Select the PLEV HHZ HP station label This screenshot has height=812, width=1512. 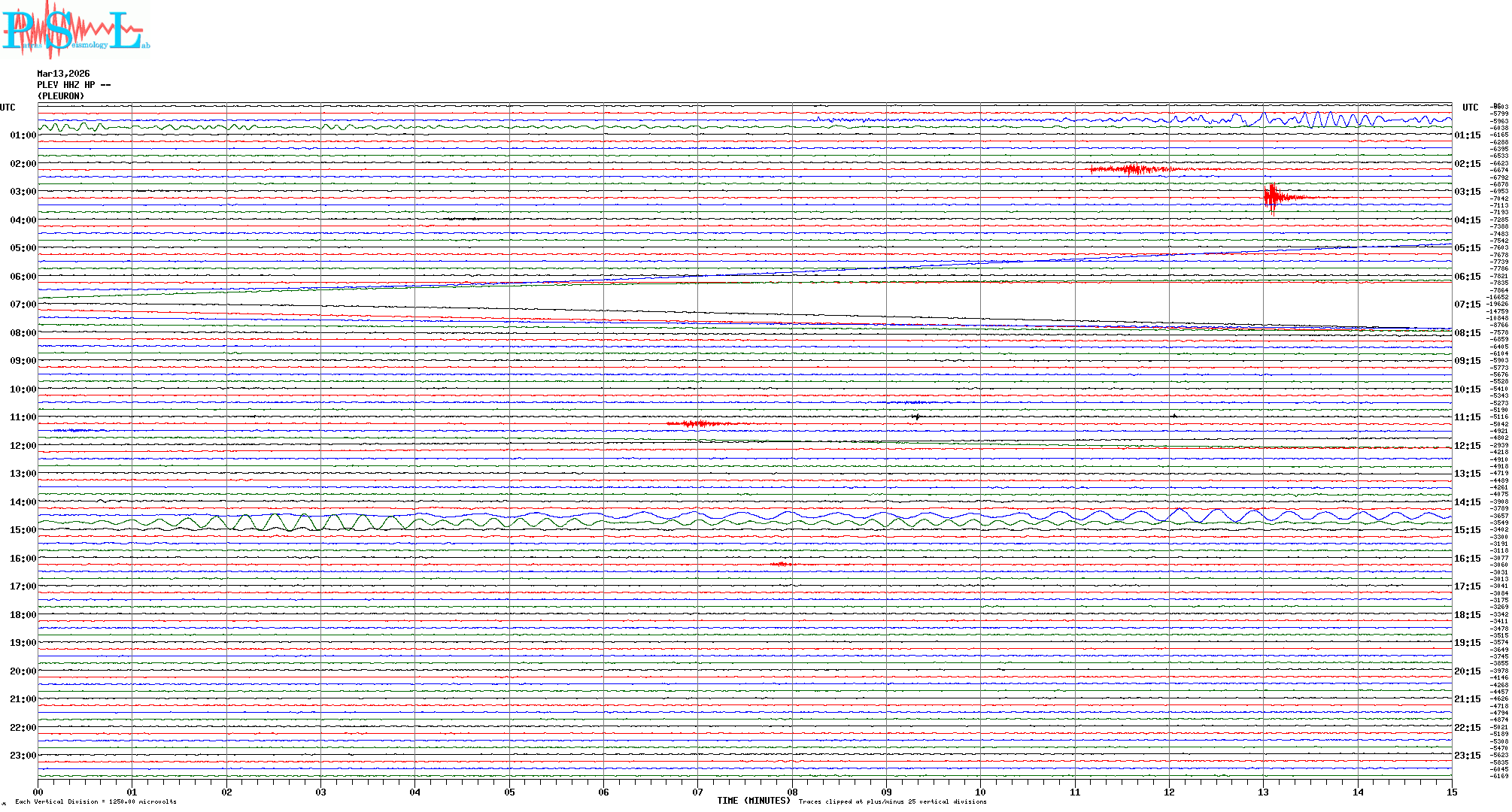pyautogui.click(x=73, y=85)
